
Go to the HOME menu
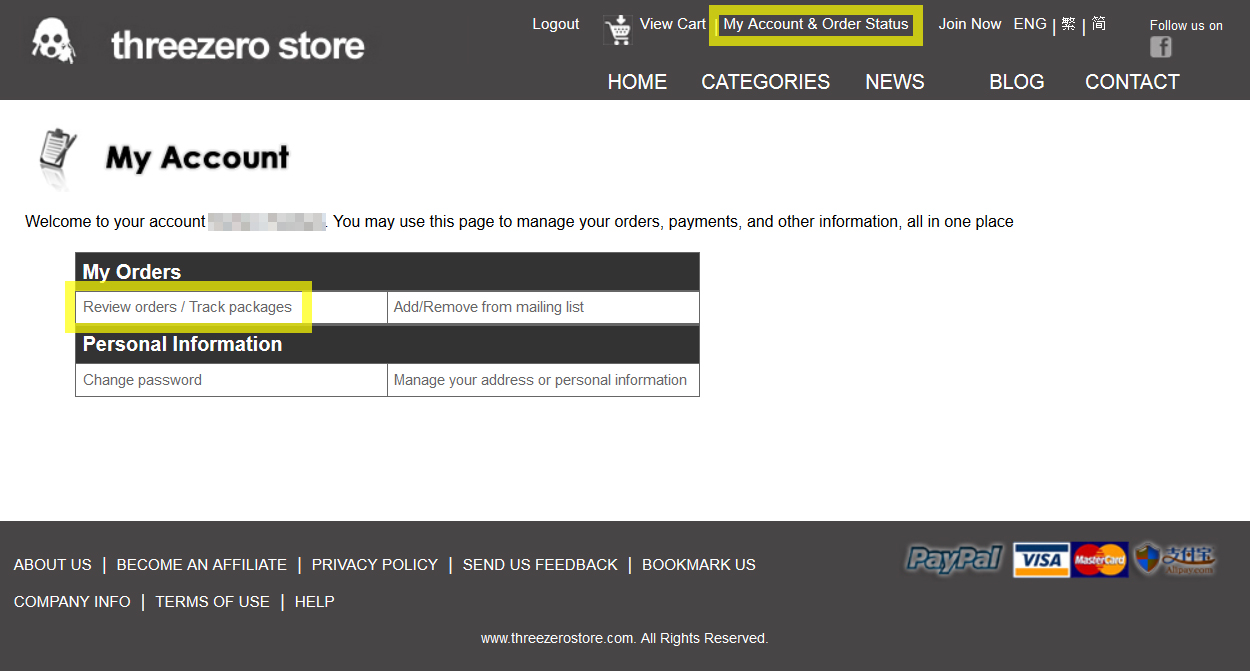pos(637,82)
